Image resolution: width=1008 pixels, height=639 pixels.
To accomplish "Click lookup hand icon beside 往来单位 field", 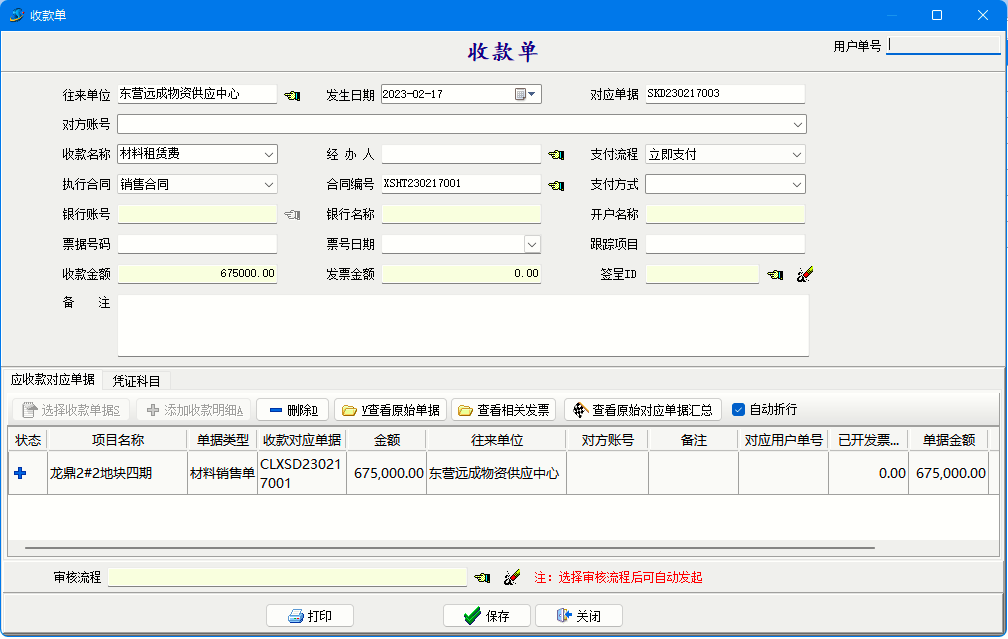I will click(x=291, y=95).
